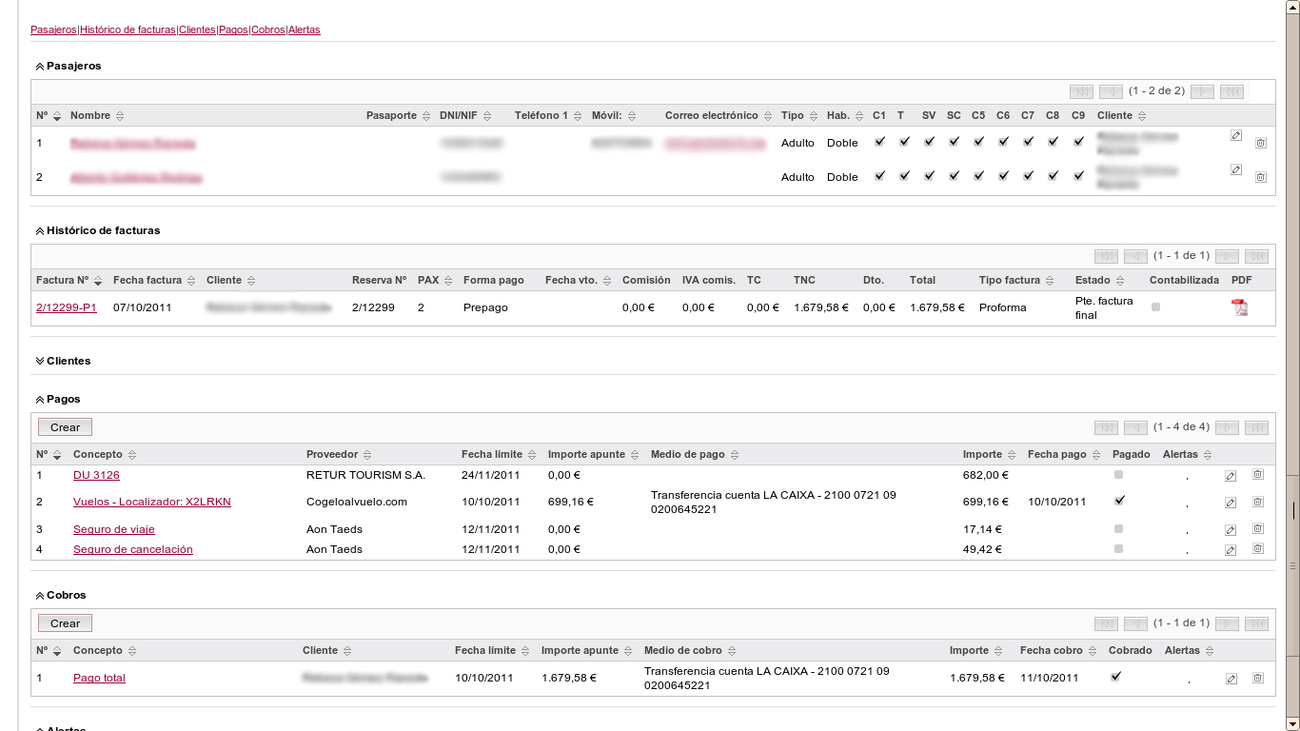Screen dimensions: 1300x731
Task: Uncheck the SV checkbox for passenger 1
Action: click(928, 141)
